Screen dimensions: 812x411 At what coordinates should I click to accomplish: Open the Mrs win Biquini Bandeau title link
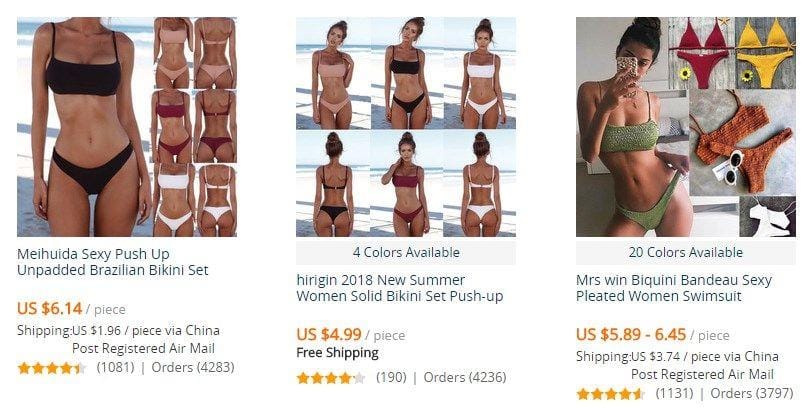(x=674, y=288)
